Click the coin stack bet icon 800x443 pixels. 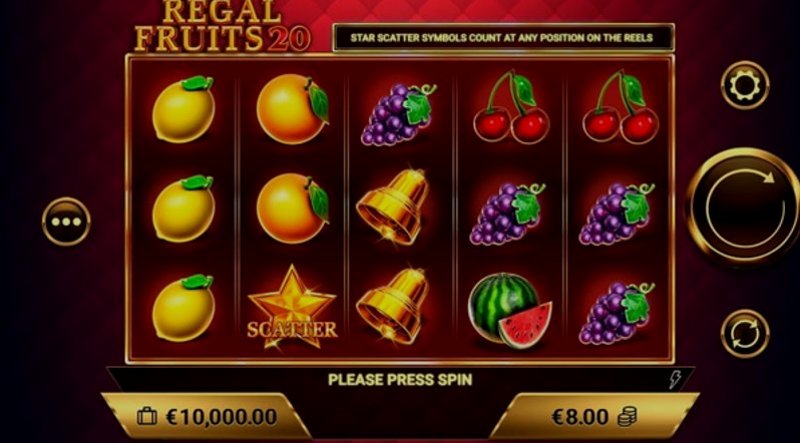tap(627, 416)
